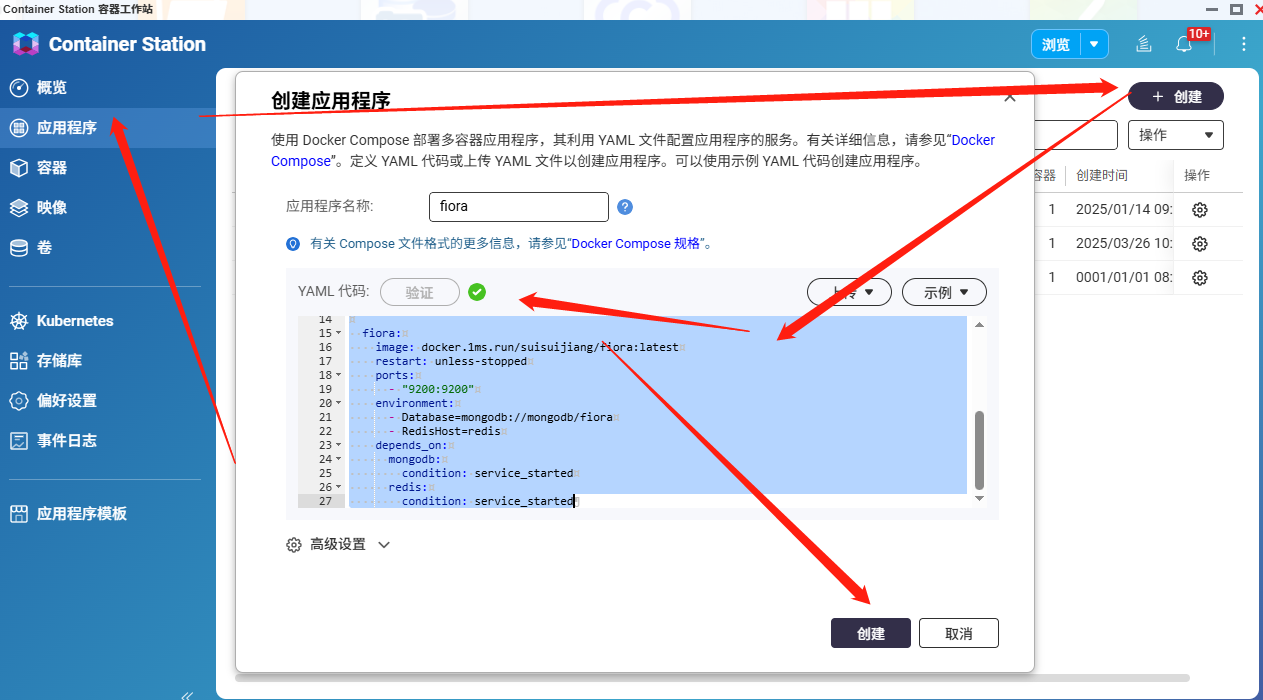Click the Applications grid icon
Image resolution: width=1263 pixels, height=700 pixels.
click(x=19, y=128)
